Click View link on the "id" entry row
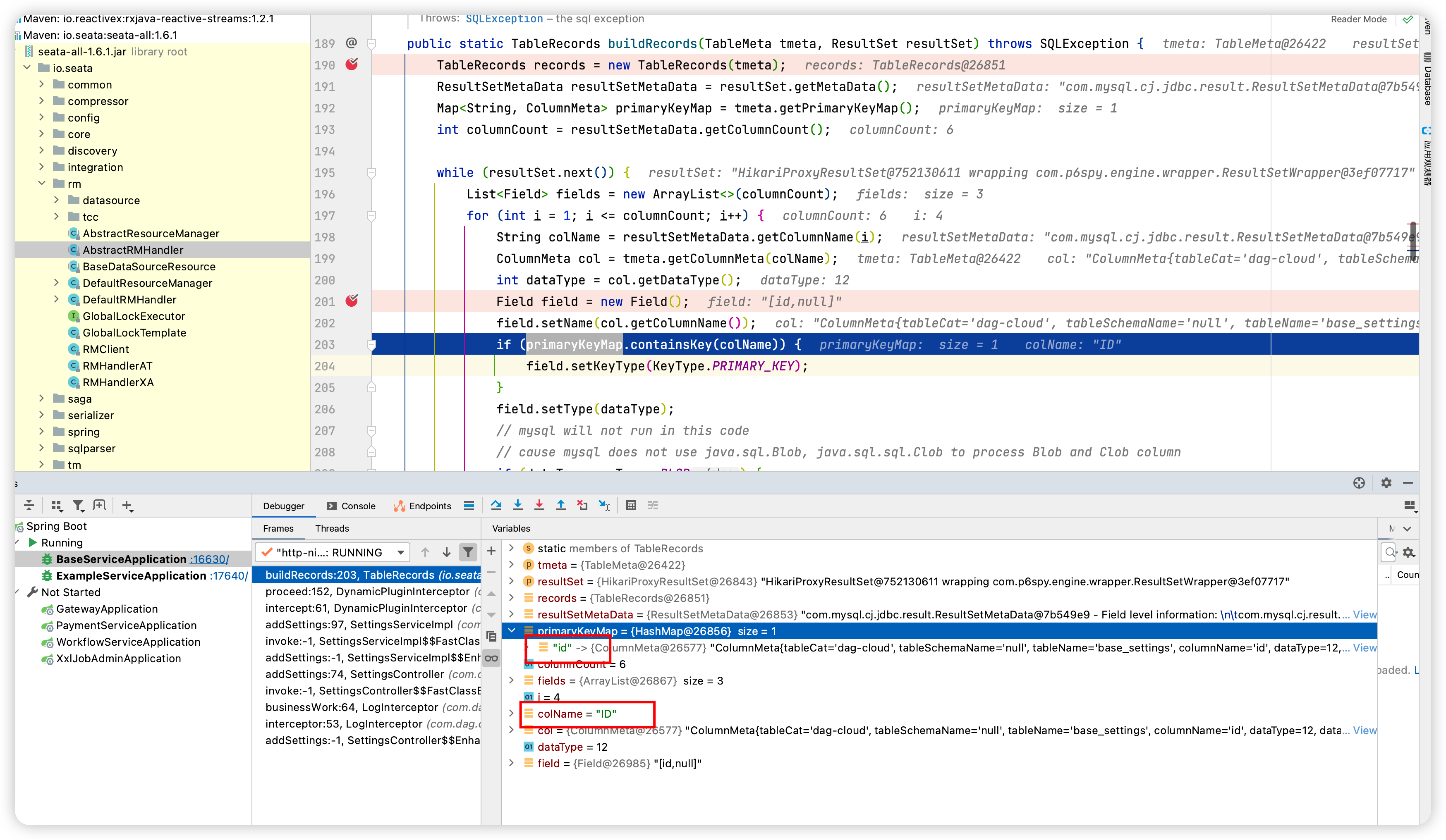Viewport: 1446px width, 840px height. pos(1365,648)
